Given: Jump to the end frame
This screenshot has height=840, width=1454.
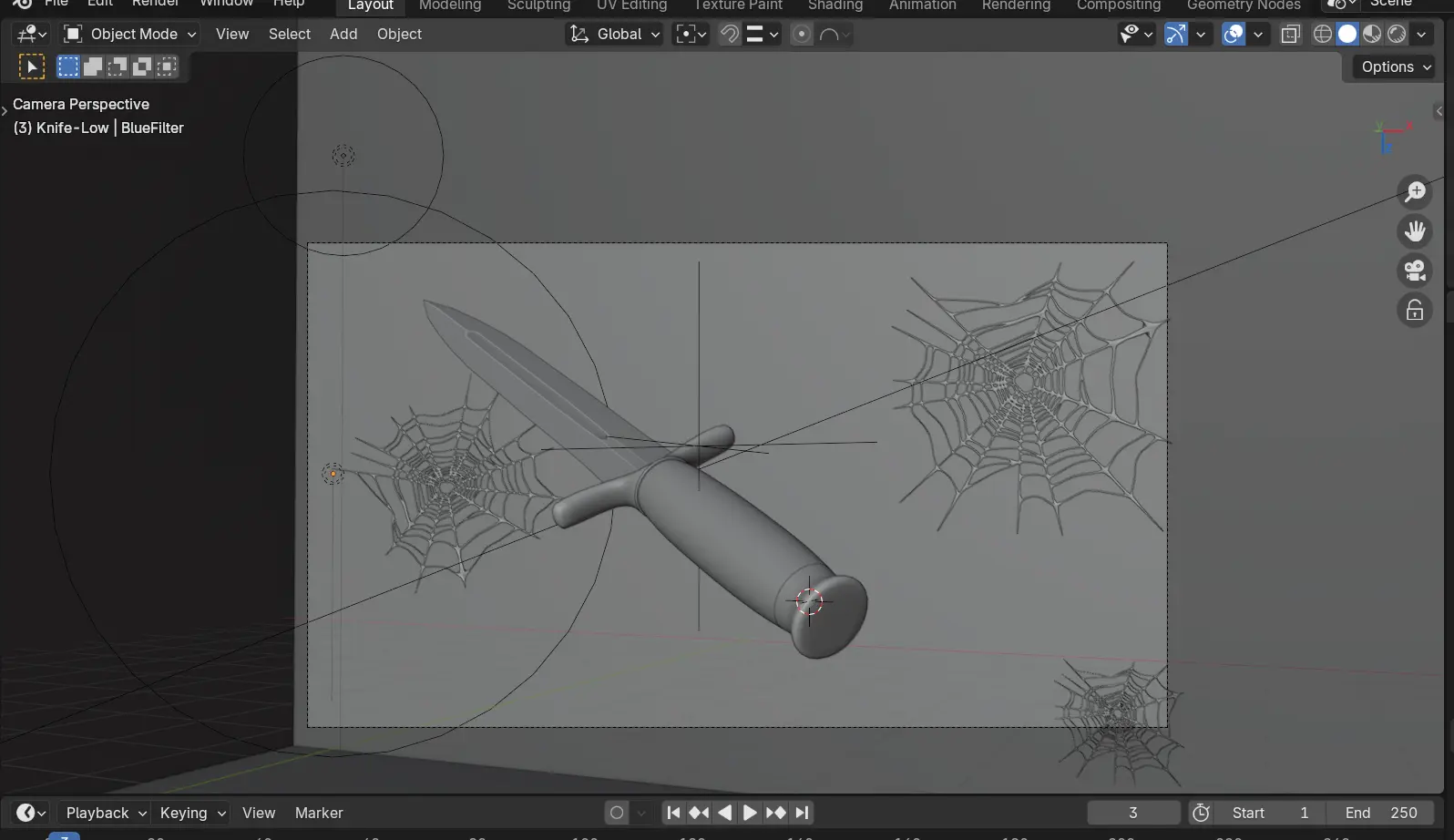Looking at the screenshot, I should point(802,813).
